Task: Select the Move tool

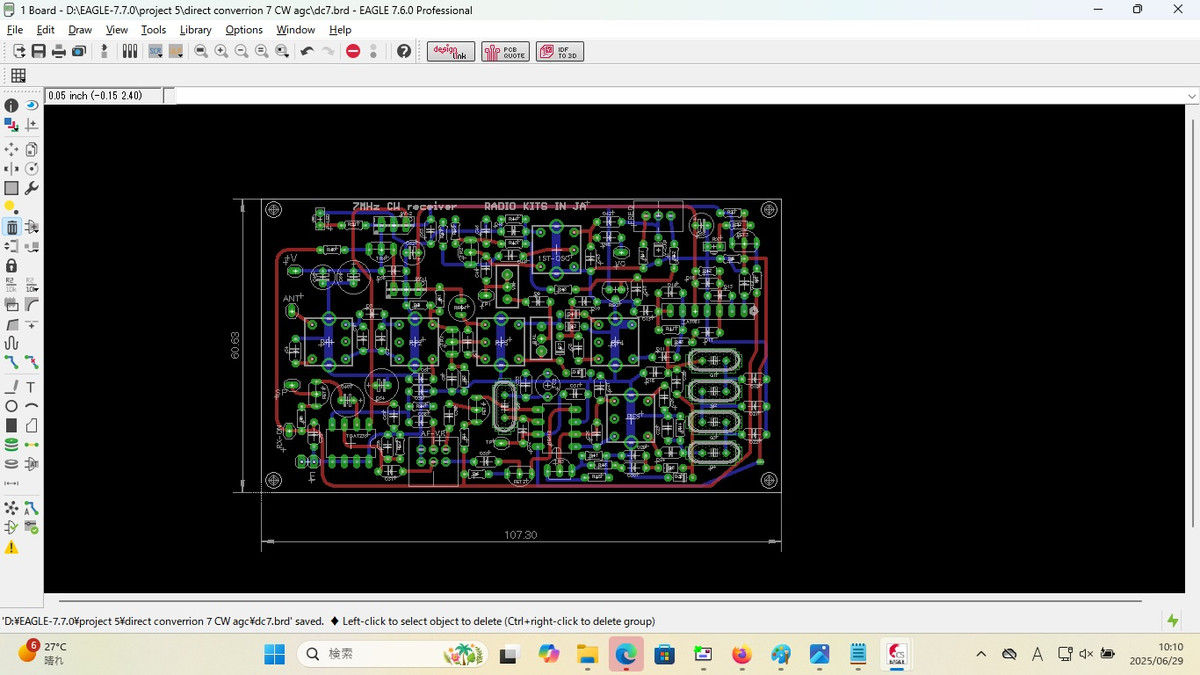Action: tap(11, 149)
